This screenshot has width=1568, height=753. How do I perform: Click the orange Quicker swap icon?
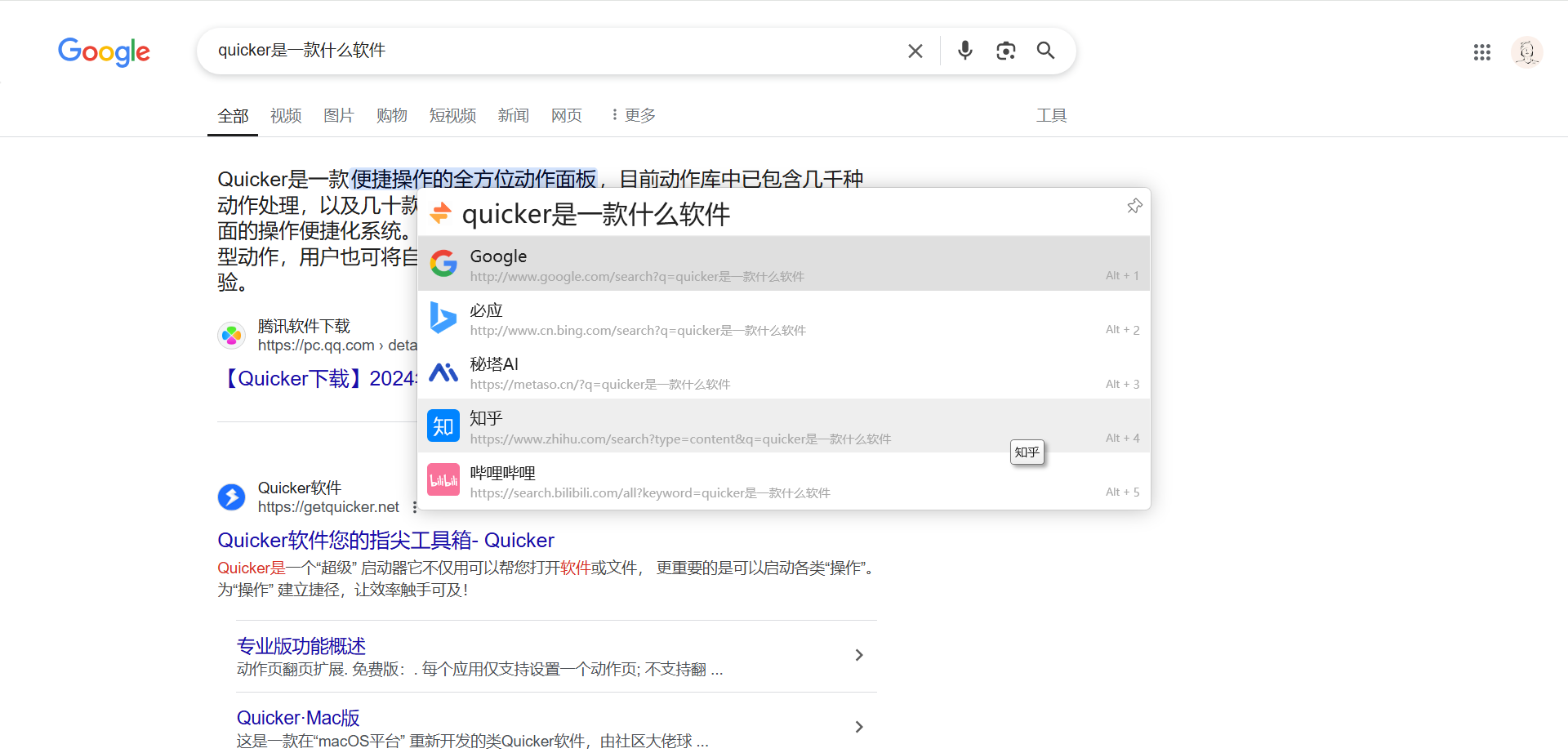pos(441,213)
